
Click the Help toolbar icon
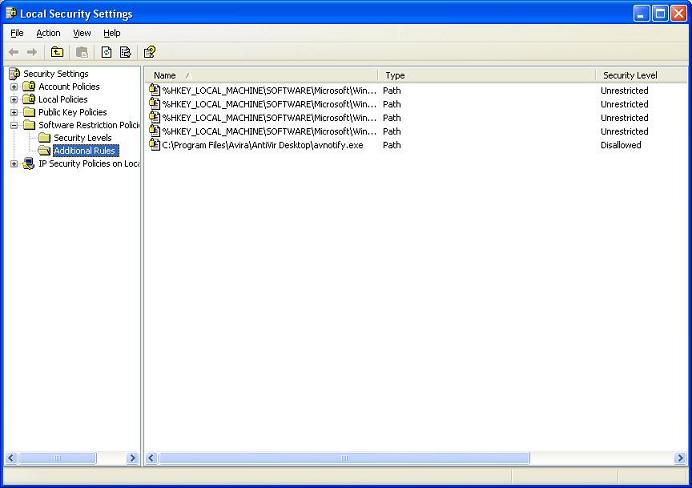(x=150, y=52)
